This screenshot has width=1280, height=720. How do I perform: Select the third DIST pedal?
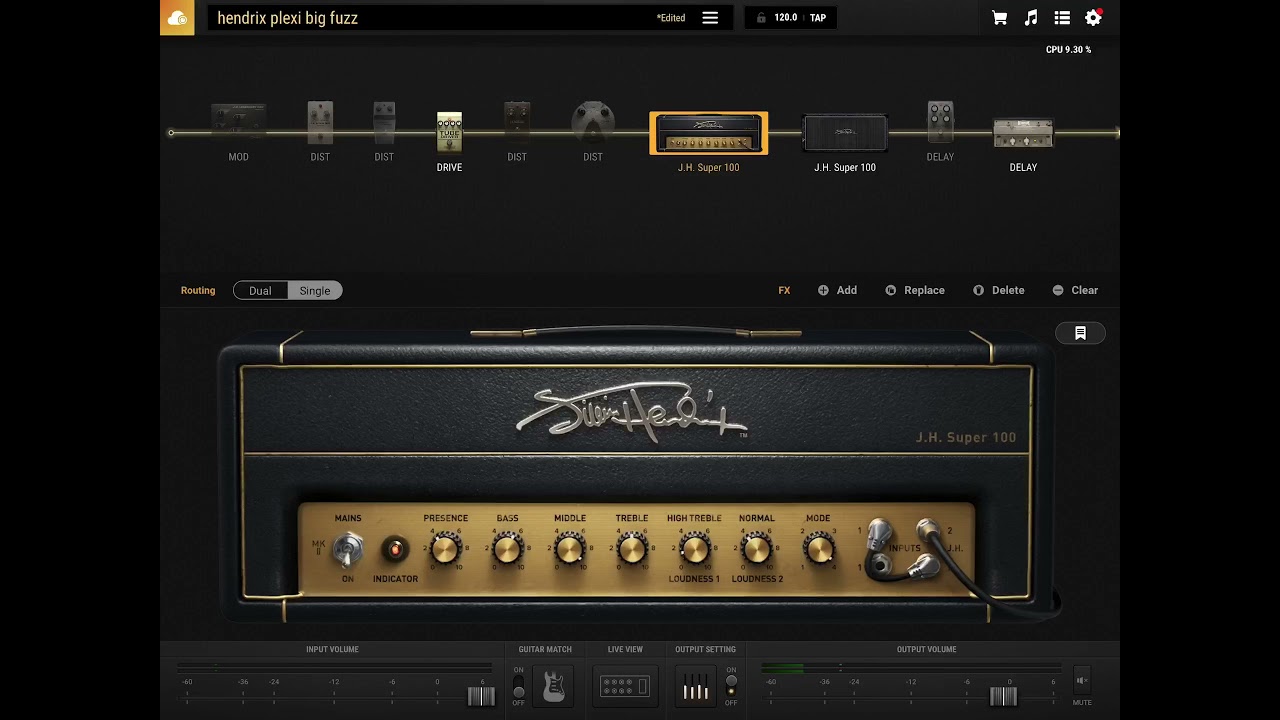point(517,123)
